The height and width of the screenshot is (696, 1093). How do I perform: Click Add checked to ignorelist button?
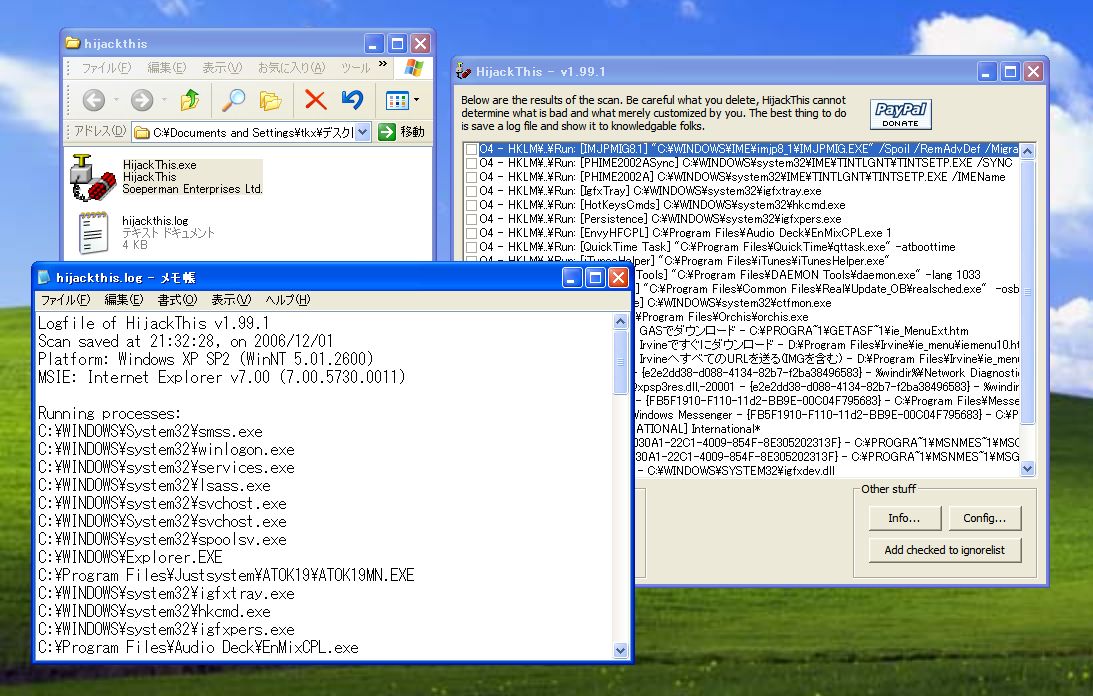pyautogui.click(x=945, y=550)
